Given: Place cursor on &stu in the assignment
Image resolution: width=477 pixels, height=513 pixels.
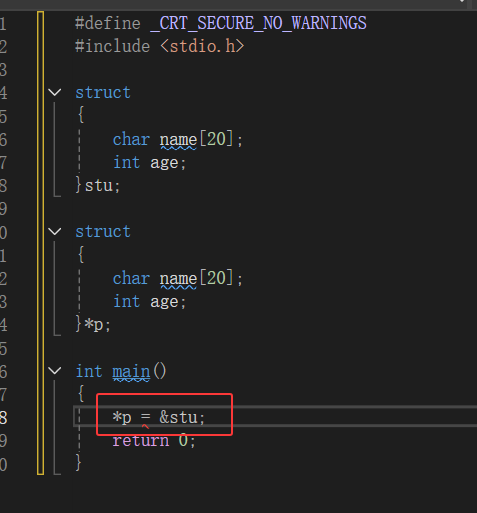Looking at the screenshot, I should (179, 417).
